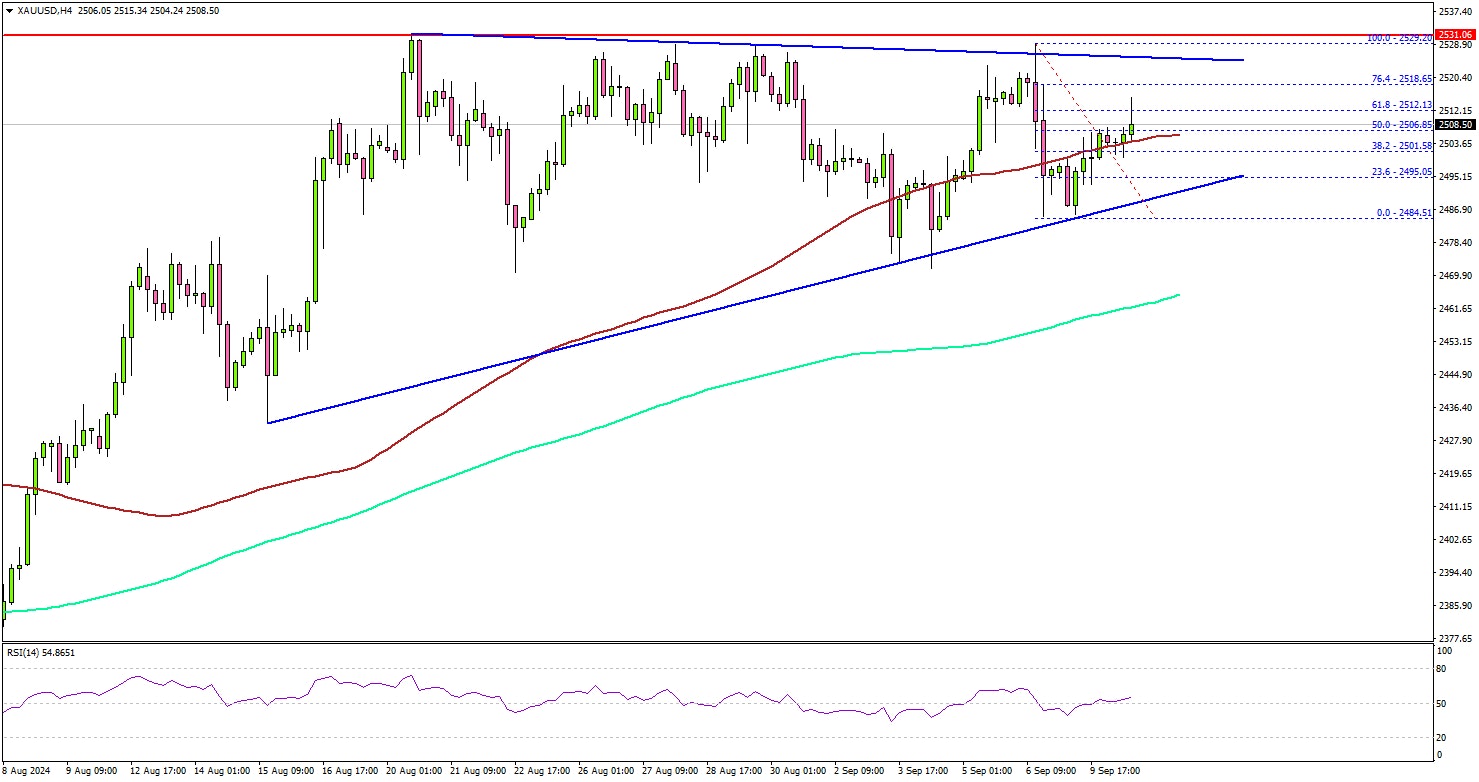The width and height of the screenshot is (1479, 782).
Task: Select the Fibonacci 100.0 level label
Action: 1400,37
